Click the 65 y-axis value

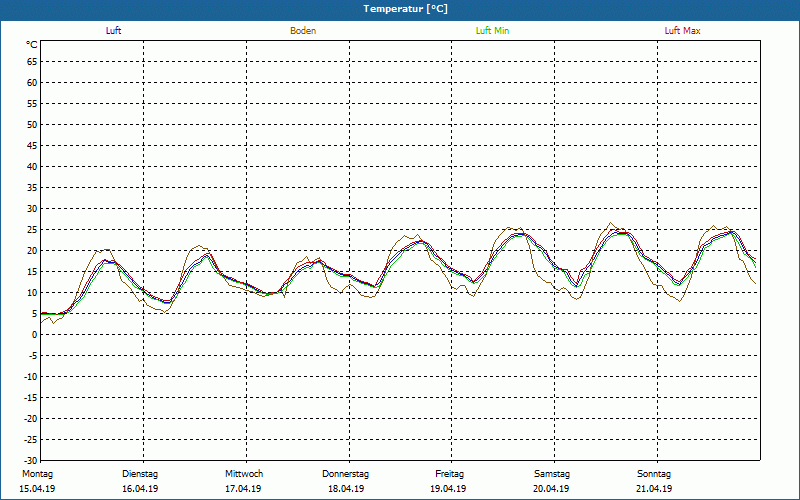coord(32,62)
